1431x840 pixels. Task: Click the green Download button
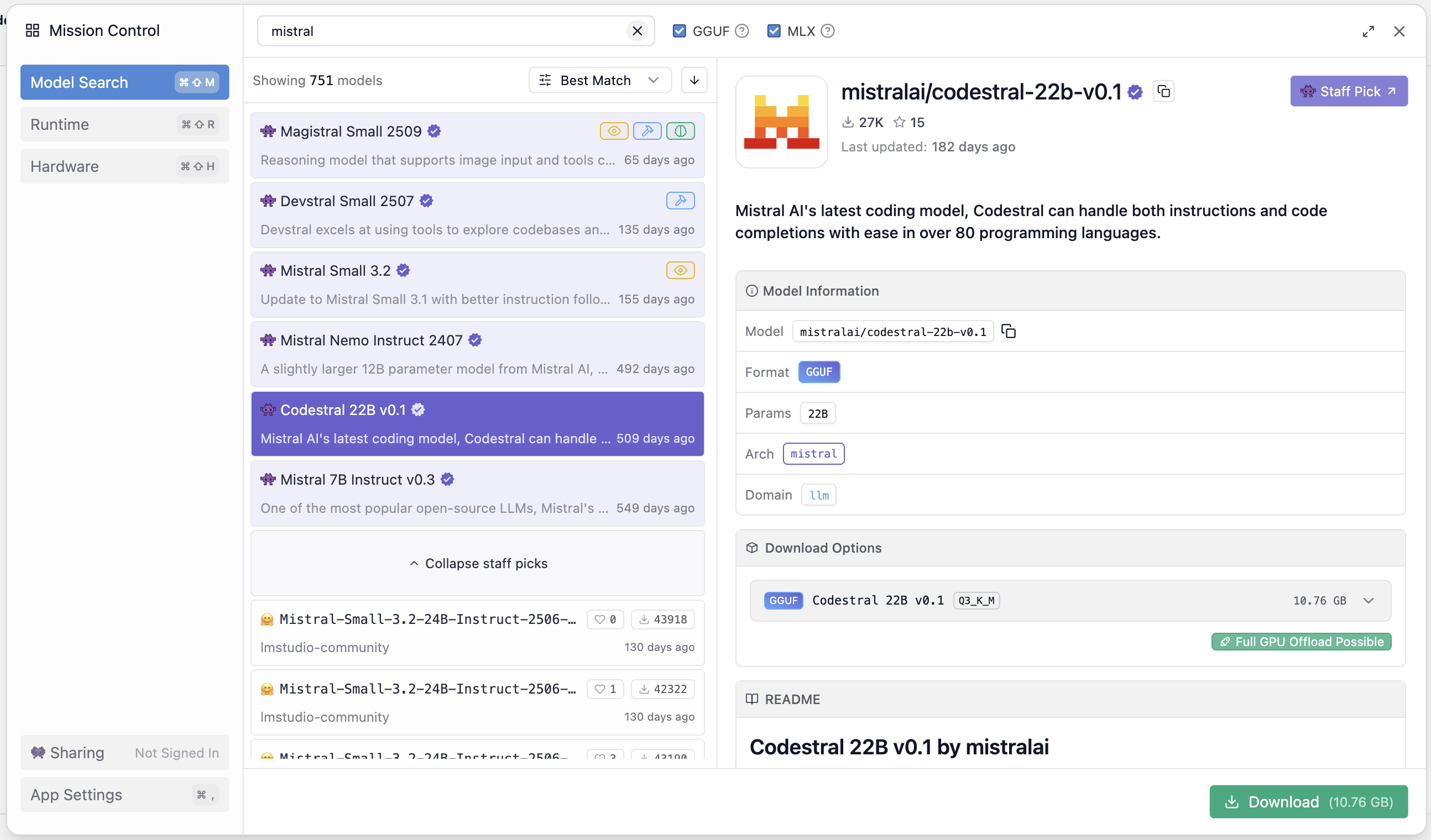coord(1308,801)
